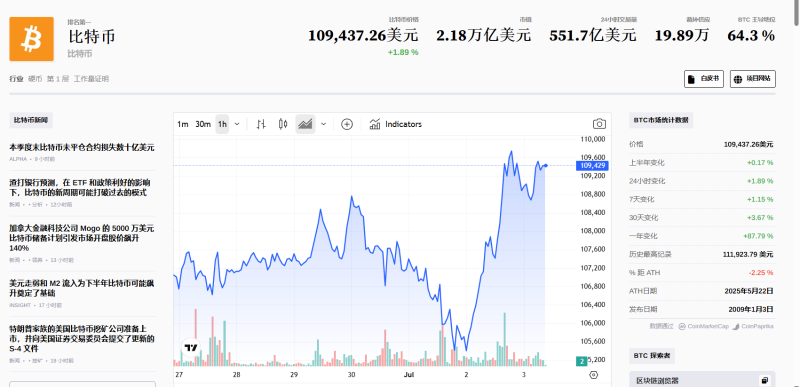Image resolution: width=800 pixels, height=387 pixels.
Task: Set the chart interval to 1m
Action: (183, 124)
